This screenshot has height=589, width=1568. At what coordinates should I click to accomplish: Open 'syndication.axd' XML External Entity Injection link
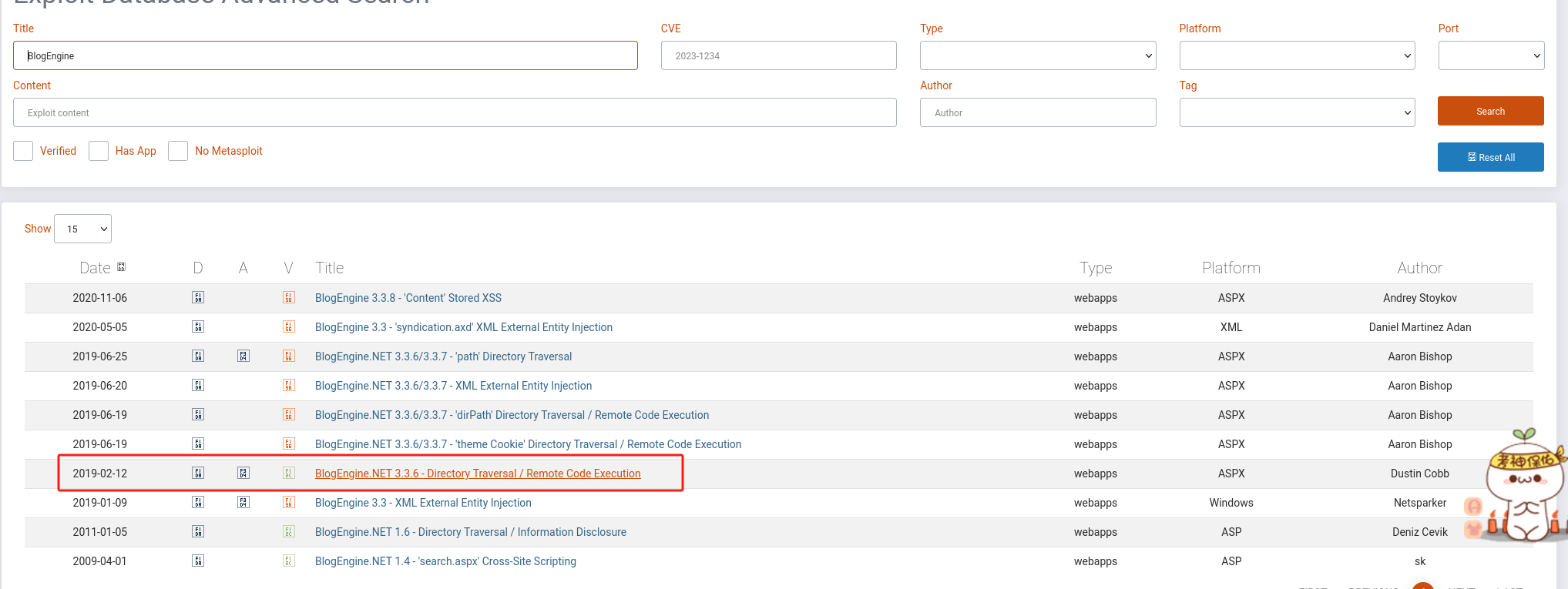coord(464,327)
